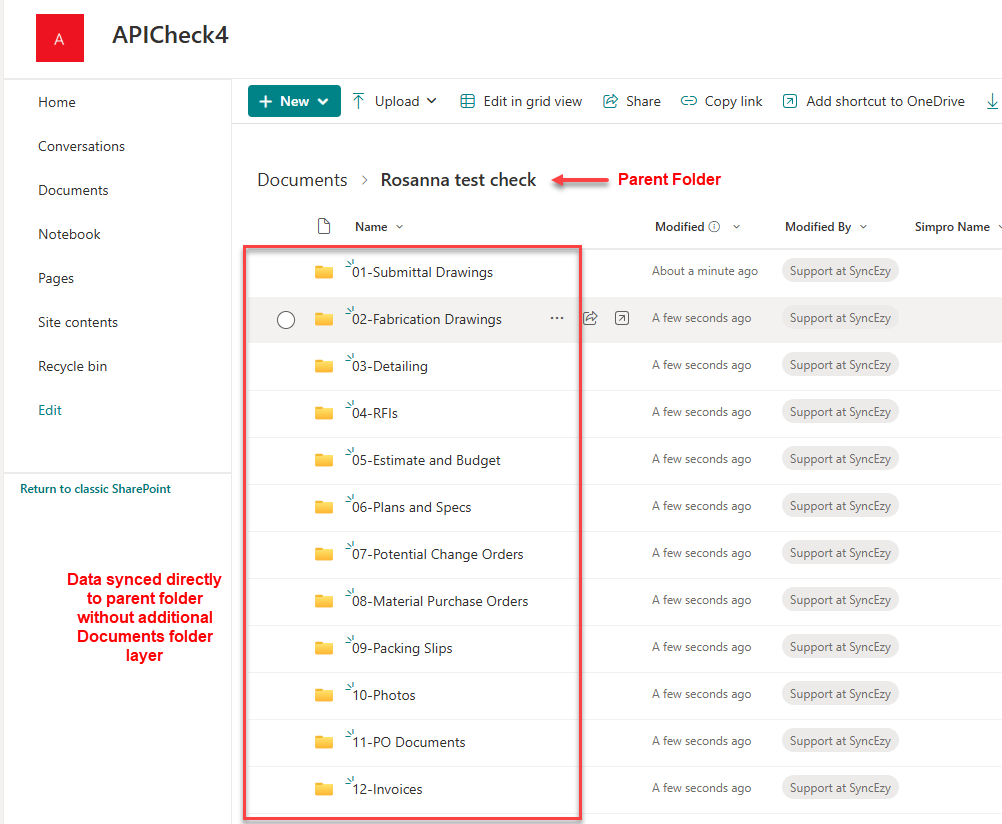Go to Site contents in left navigation
The height and width of the screenshot is (824, 1002).
coord(78,322)
